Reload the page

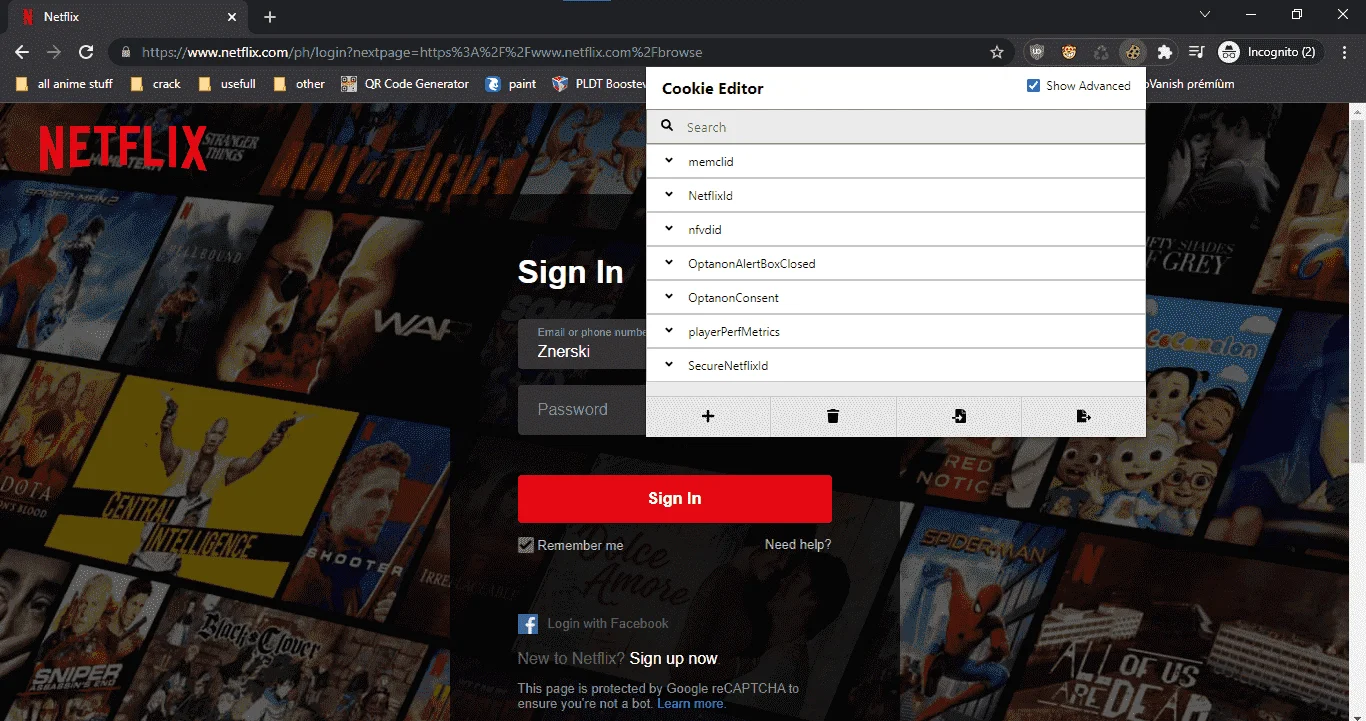[x=86, y=52]
